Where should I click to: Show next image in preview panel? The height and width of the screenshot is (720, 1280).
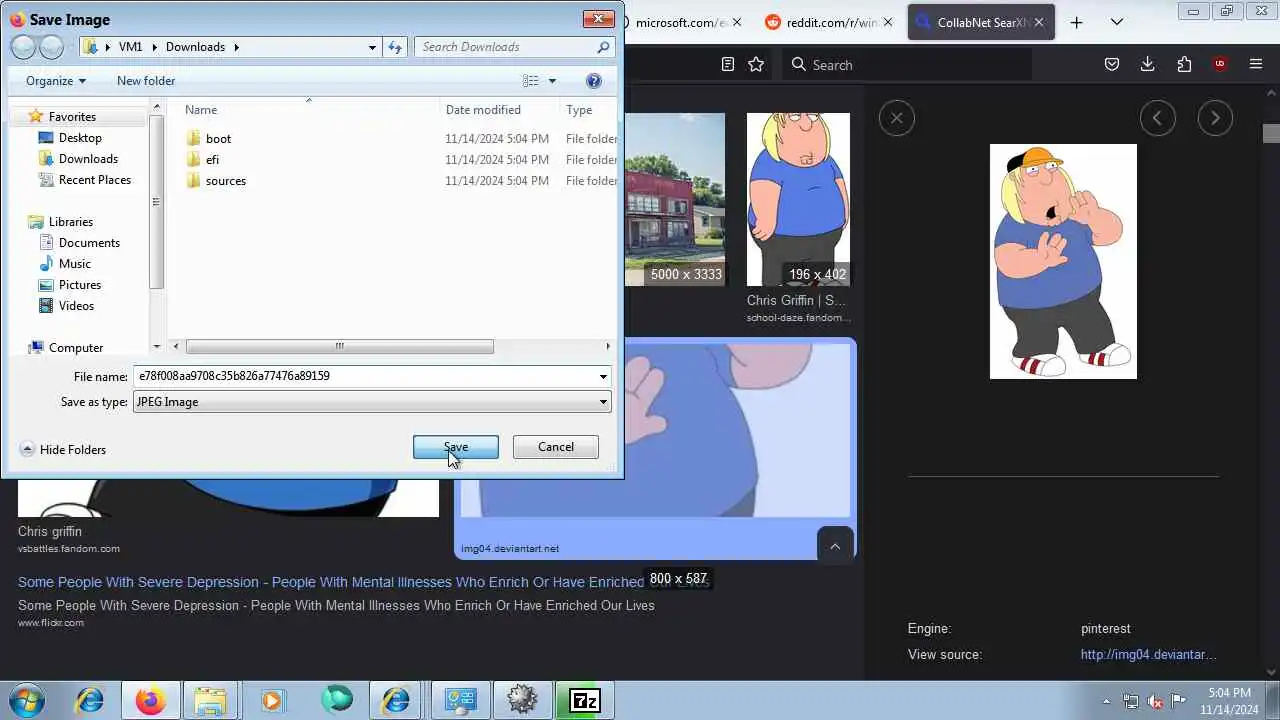(1215, 118)
